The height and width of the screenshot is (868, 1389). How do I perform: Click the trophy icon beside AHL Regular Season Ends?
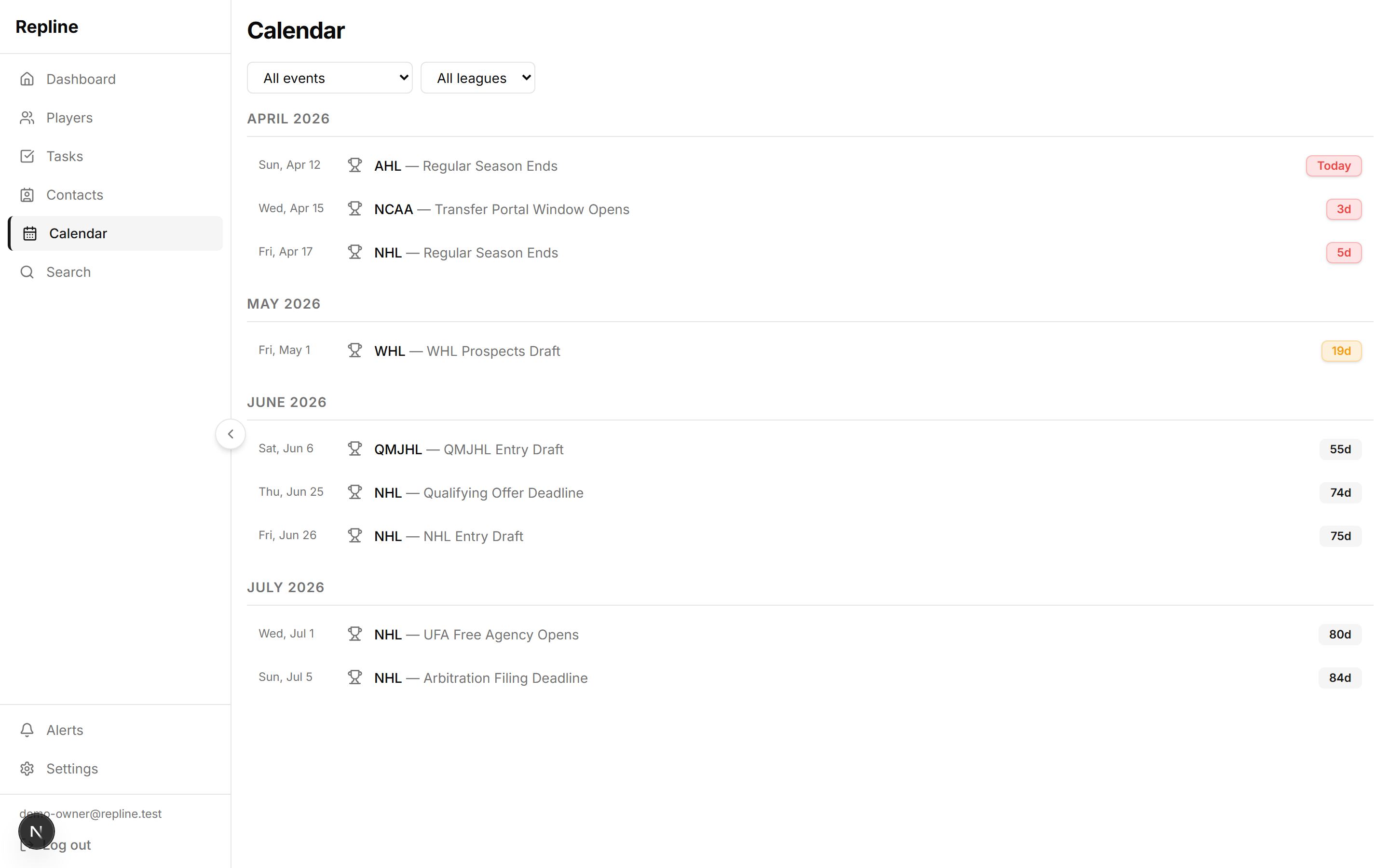click(x=354, y=165)
